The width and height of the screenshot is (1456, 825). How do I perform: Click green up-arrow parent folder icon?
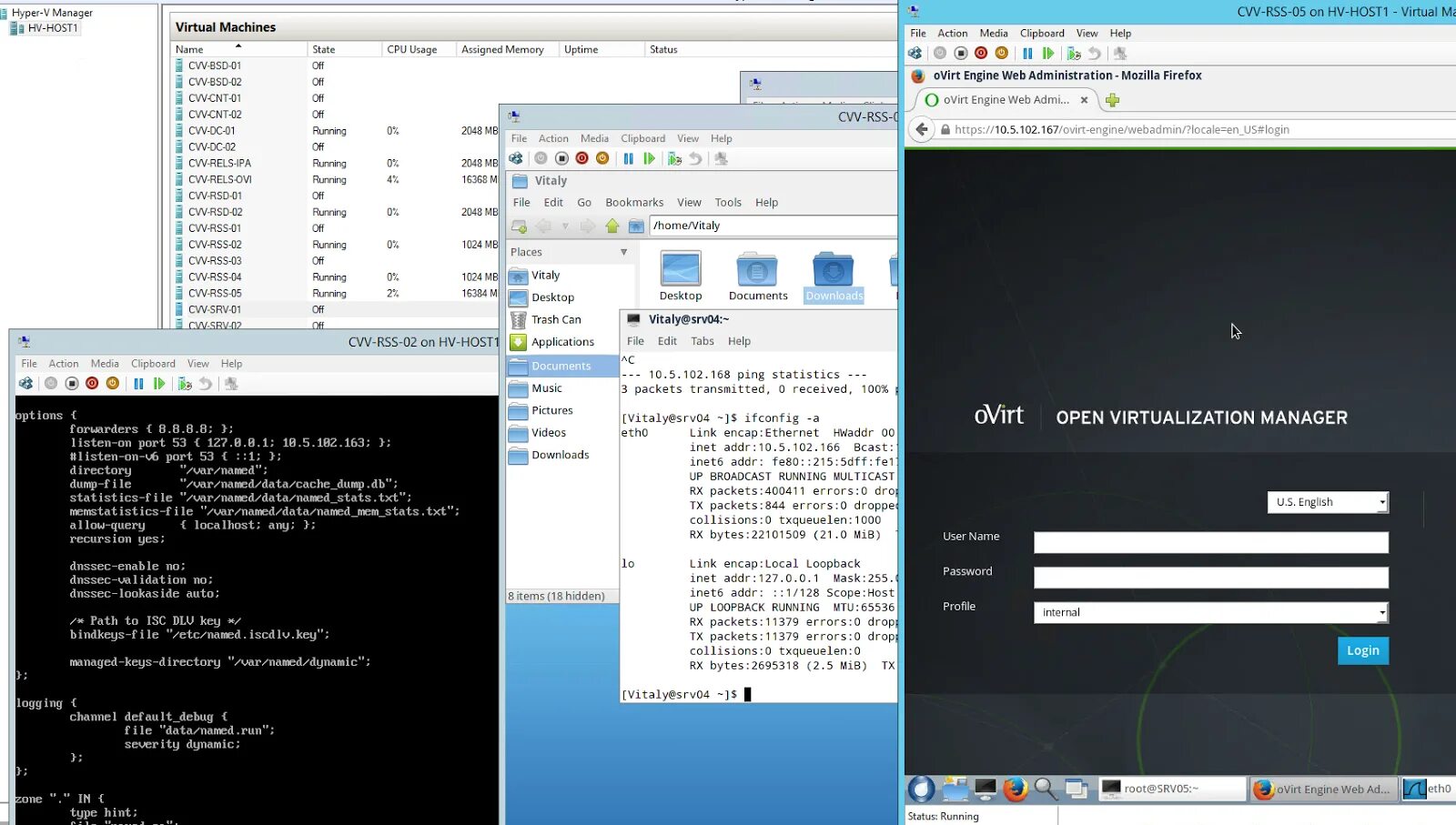(612, 226)
